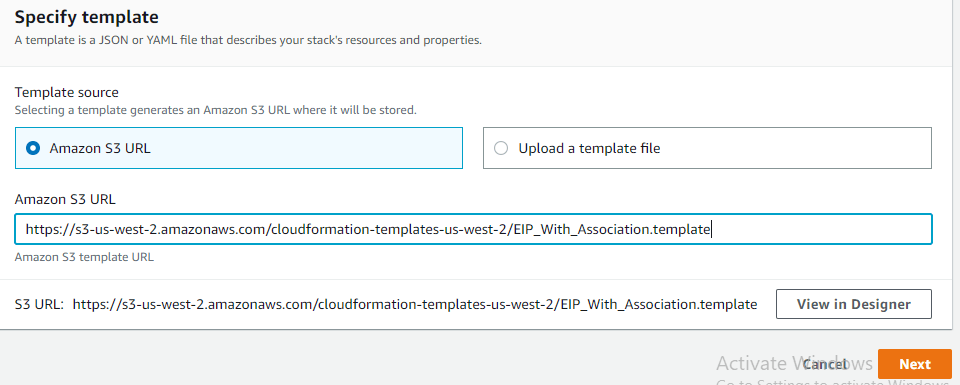Click the orange Next button

(x=915, y=364)
